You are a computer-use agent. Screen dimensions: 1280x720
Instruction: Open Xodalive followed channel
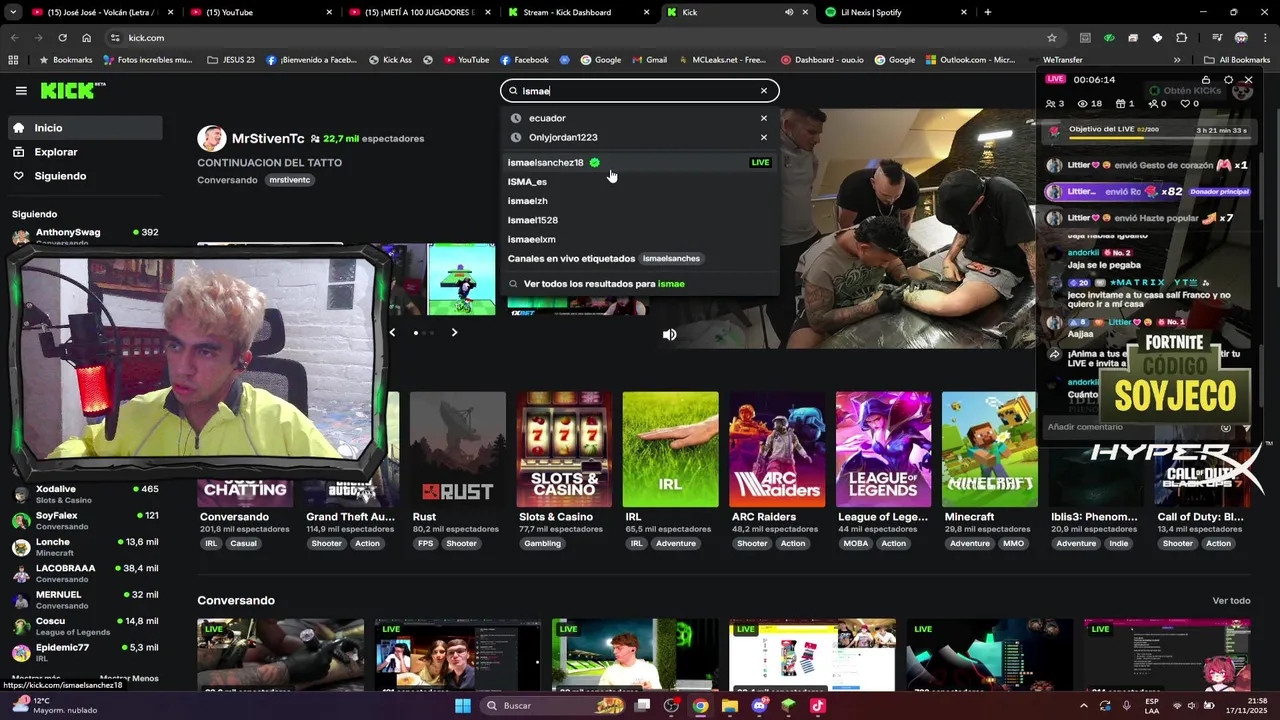84,494
